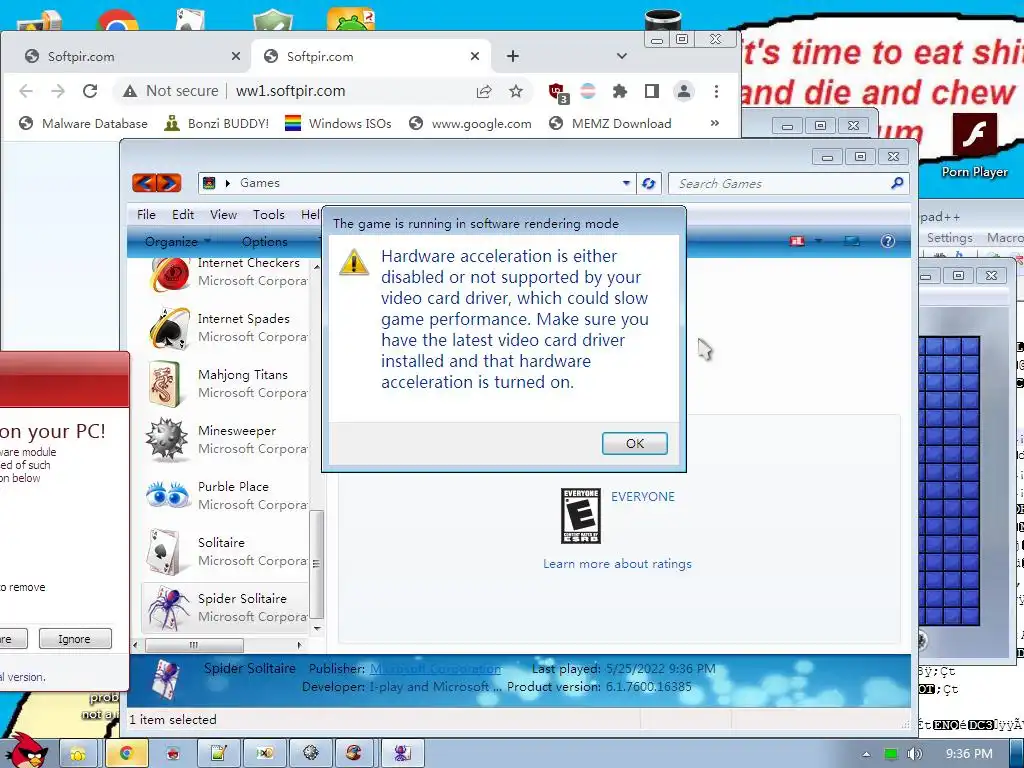Viewport: 1024px width, 768px height.
Task: Click the search magnifier in Games window
Action: coord(897,184)
